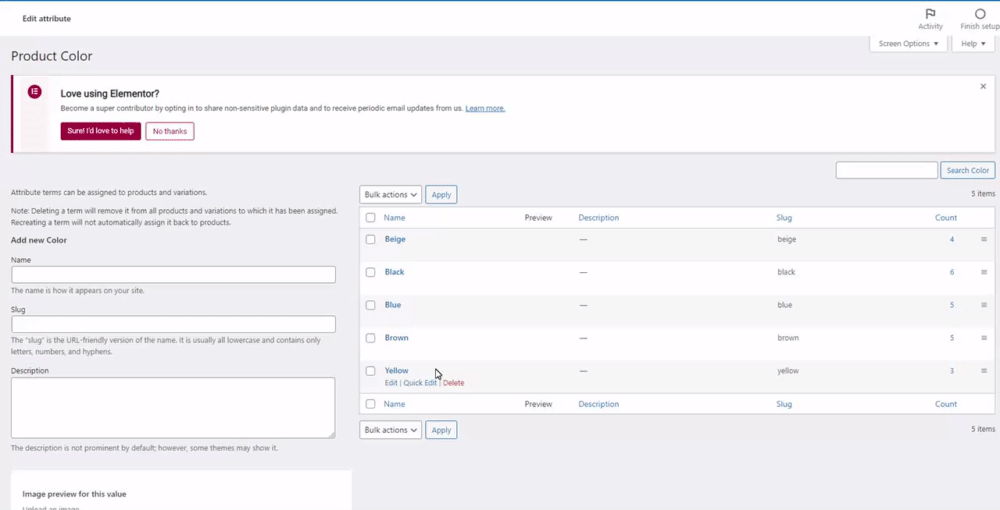Click the drag handle icon for Brown
The width and height of the screenshot is (1000, 510).
(x=984, y=338)
